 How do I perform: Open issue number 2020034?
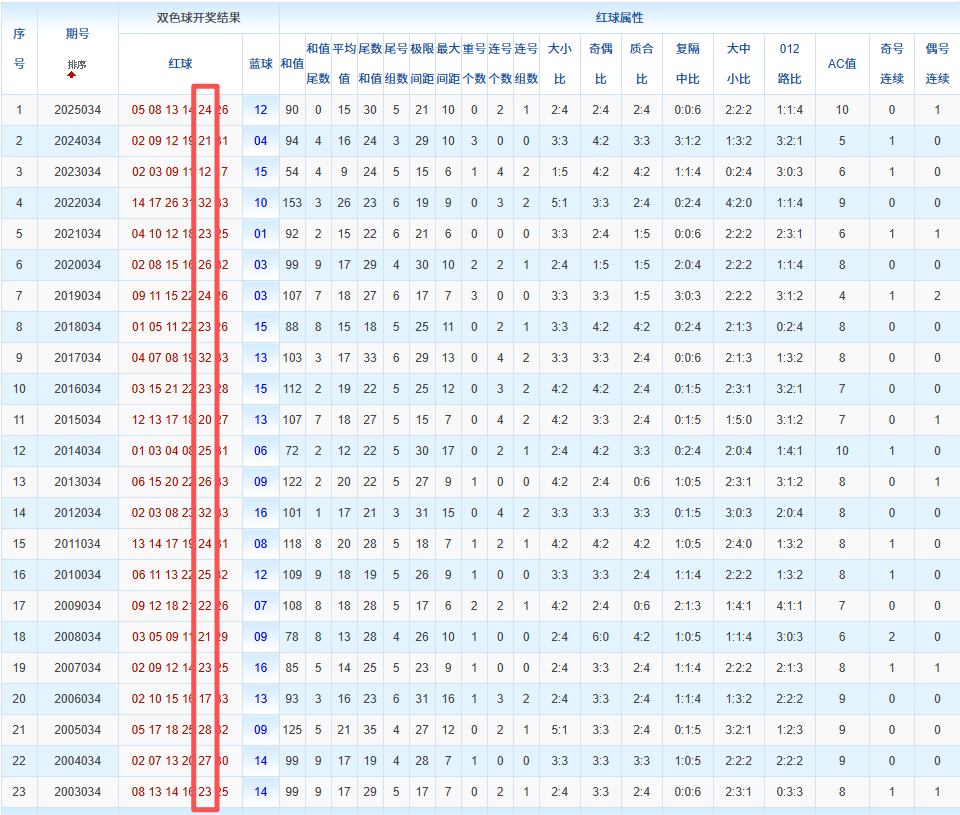pos(78,265)
